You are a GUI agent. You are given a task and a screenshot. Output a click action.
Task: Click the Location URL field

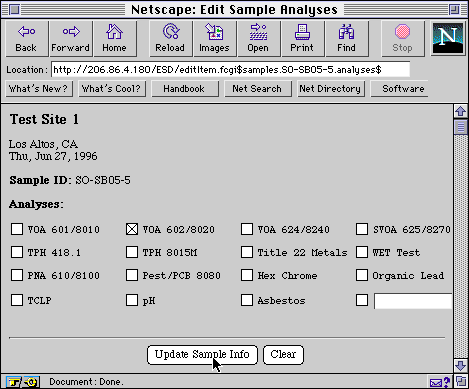(x=231, y=70)
